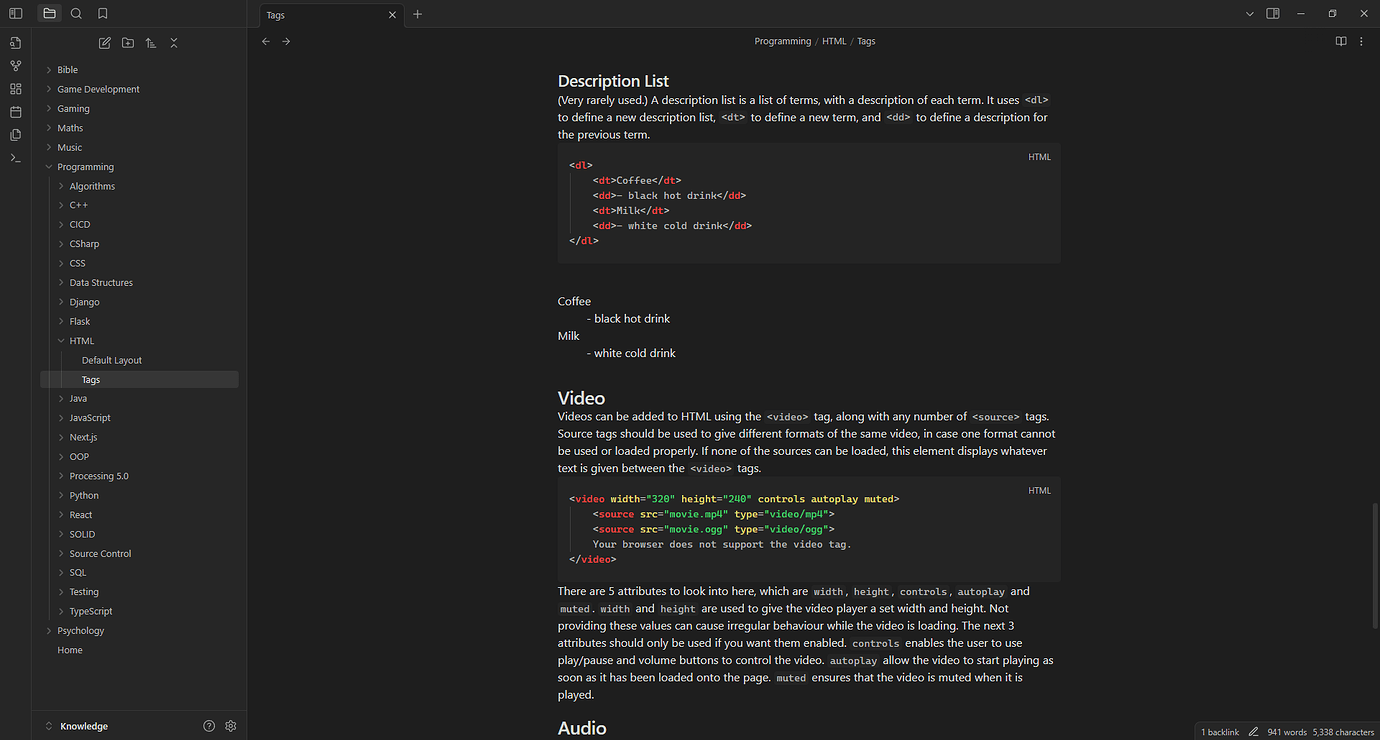The width and height of the screenshot is (1380, 740).
Task: Click the 941 words status entry
Action: tap(1287, 732)
